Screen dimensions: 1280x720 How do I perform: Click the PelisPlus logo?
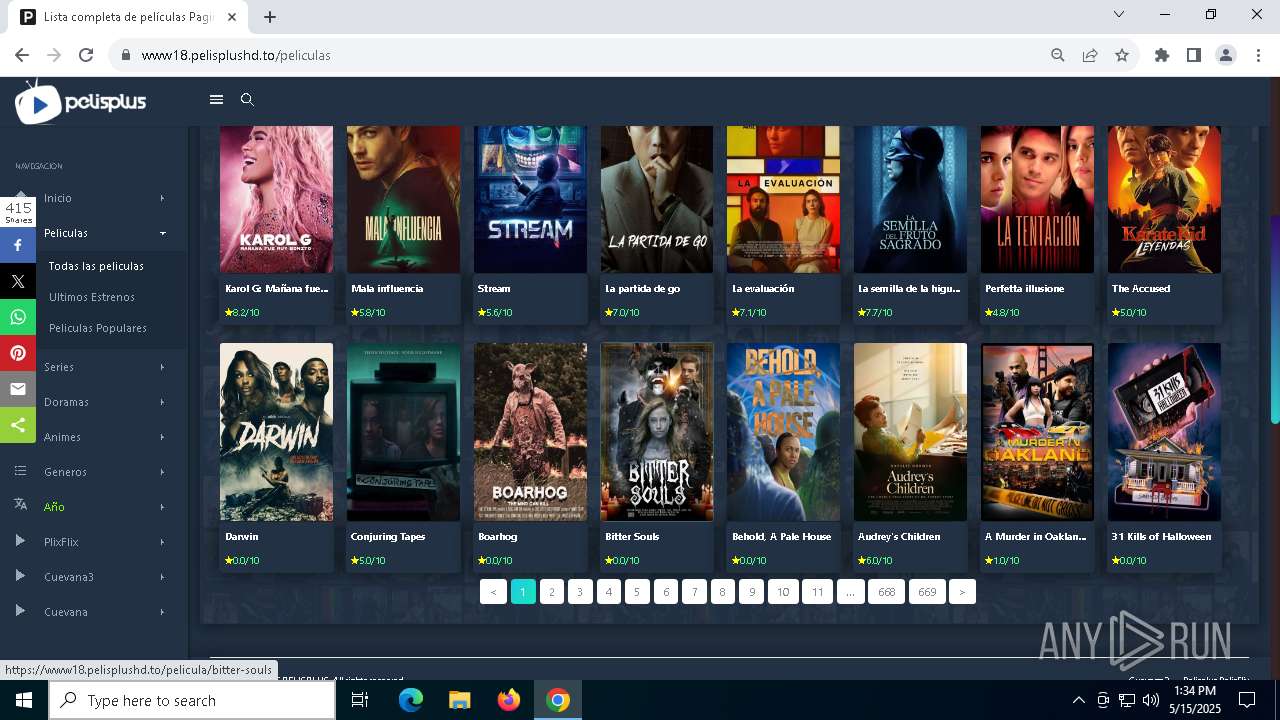(x=81, y=102)
